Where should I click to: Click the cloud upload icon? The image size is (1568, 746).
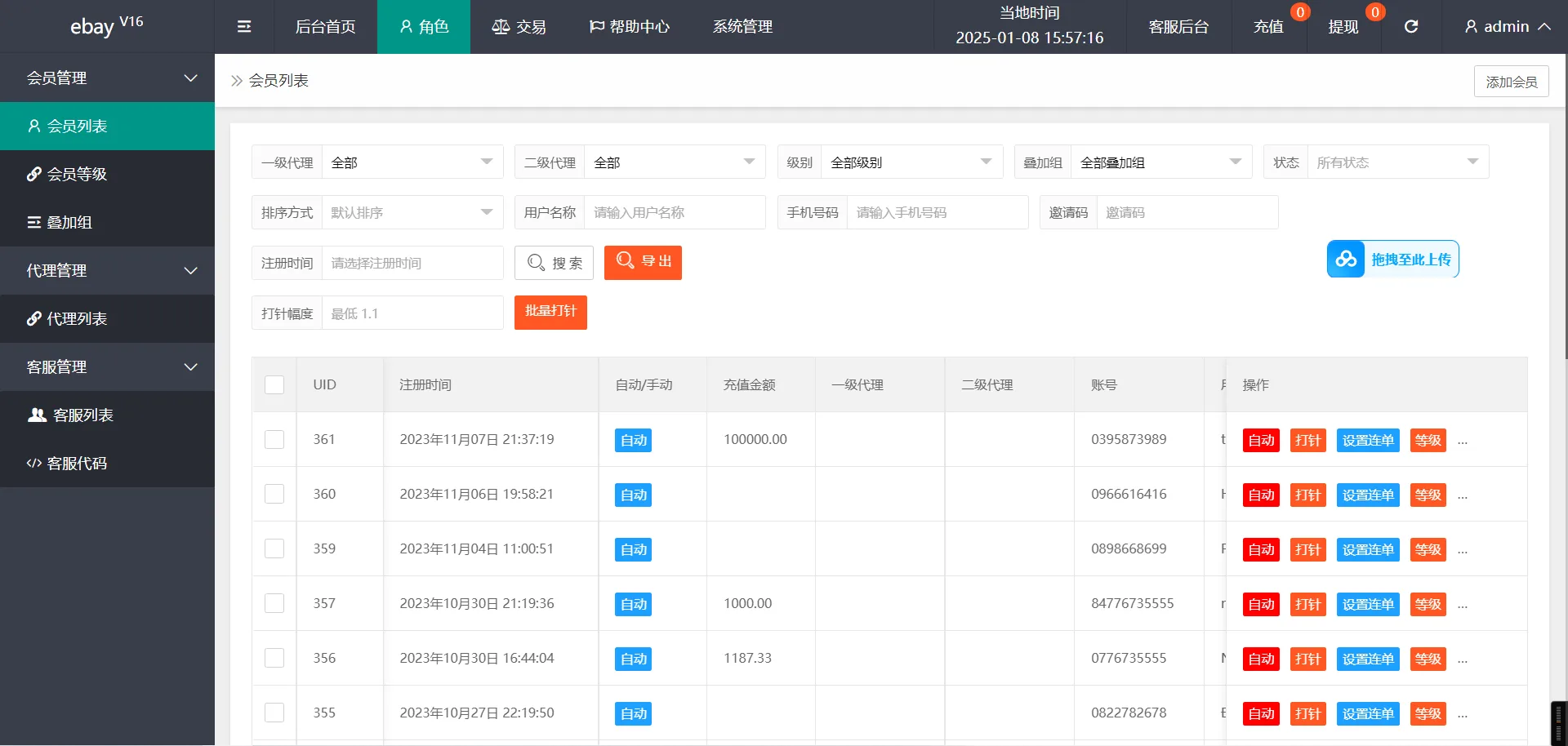(1346, 259)
